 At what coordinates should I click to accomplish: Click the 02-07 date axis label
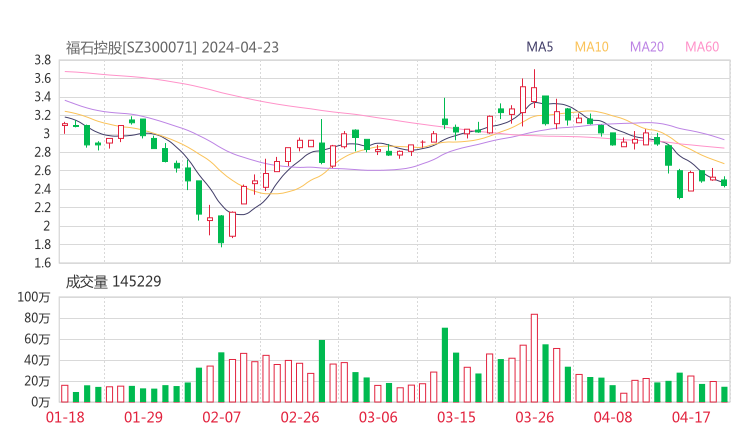point(221,417)
